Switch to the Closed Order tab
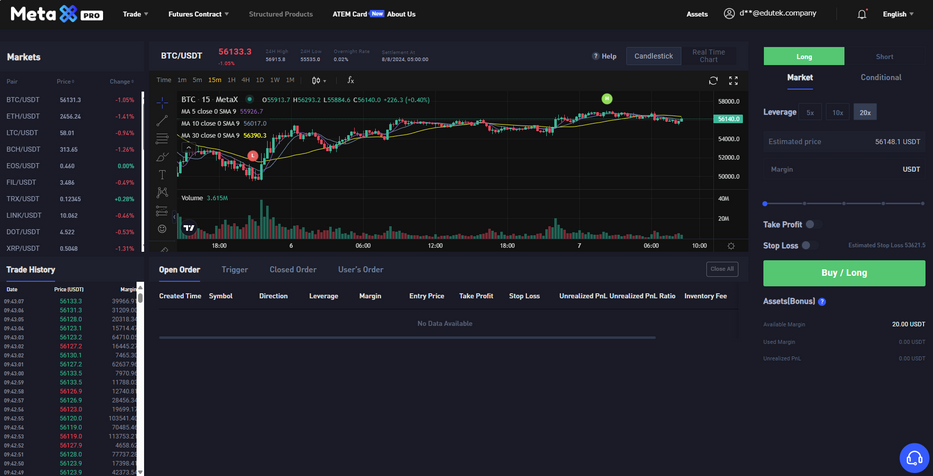933x476 pixels. [x=292, y=269]
